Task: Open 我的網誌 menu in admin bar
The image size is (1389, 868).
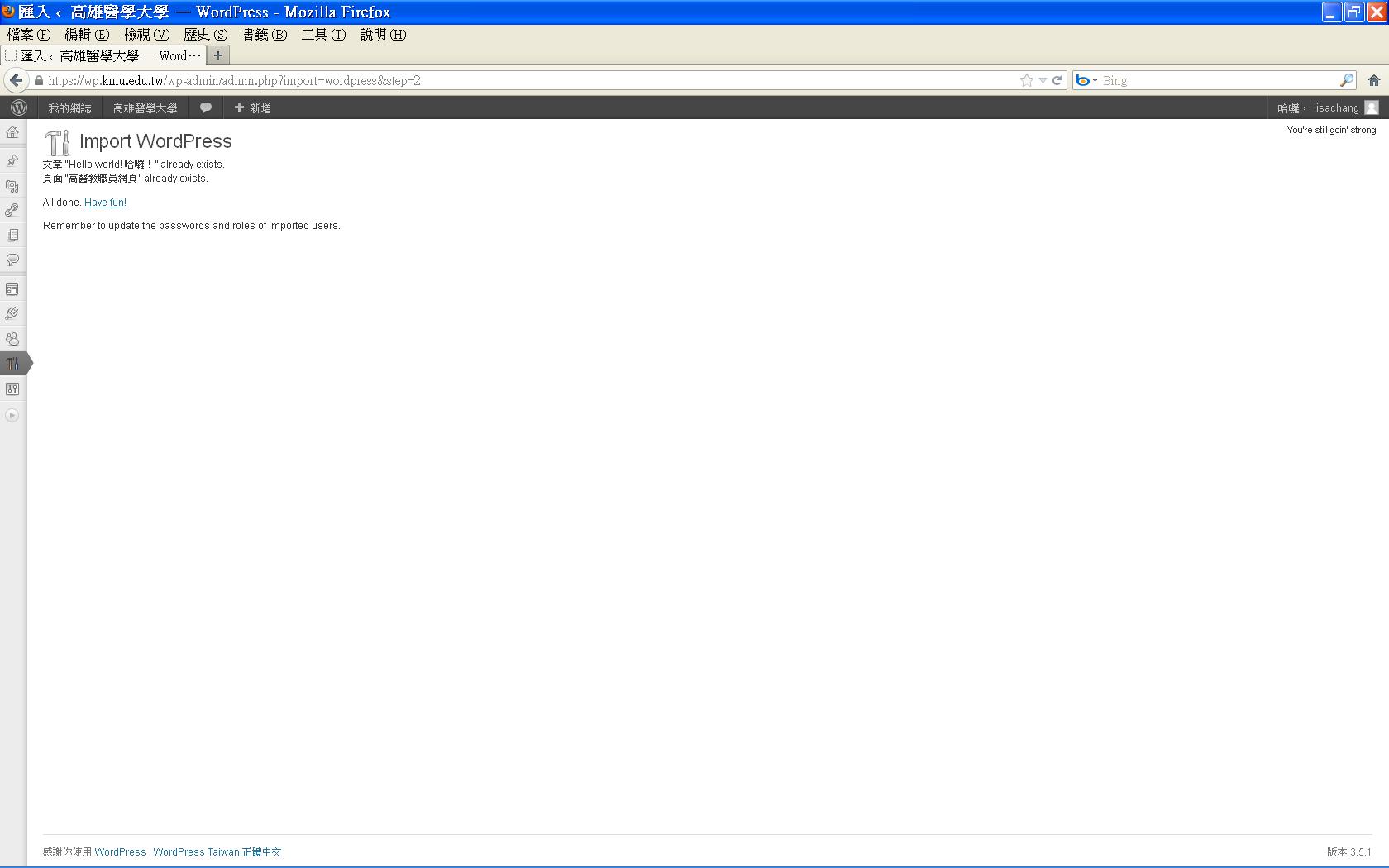Action: click(69, 108)
